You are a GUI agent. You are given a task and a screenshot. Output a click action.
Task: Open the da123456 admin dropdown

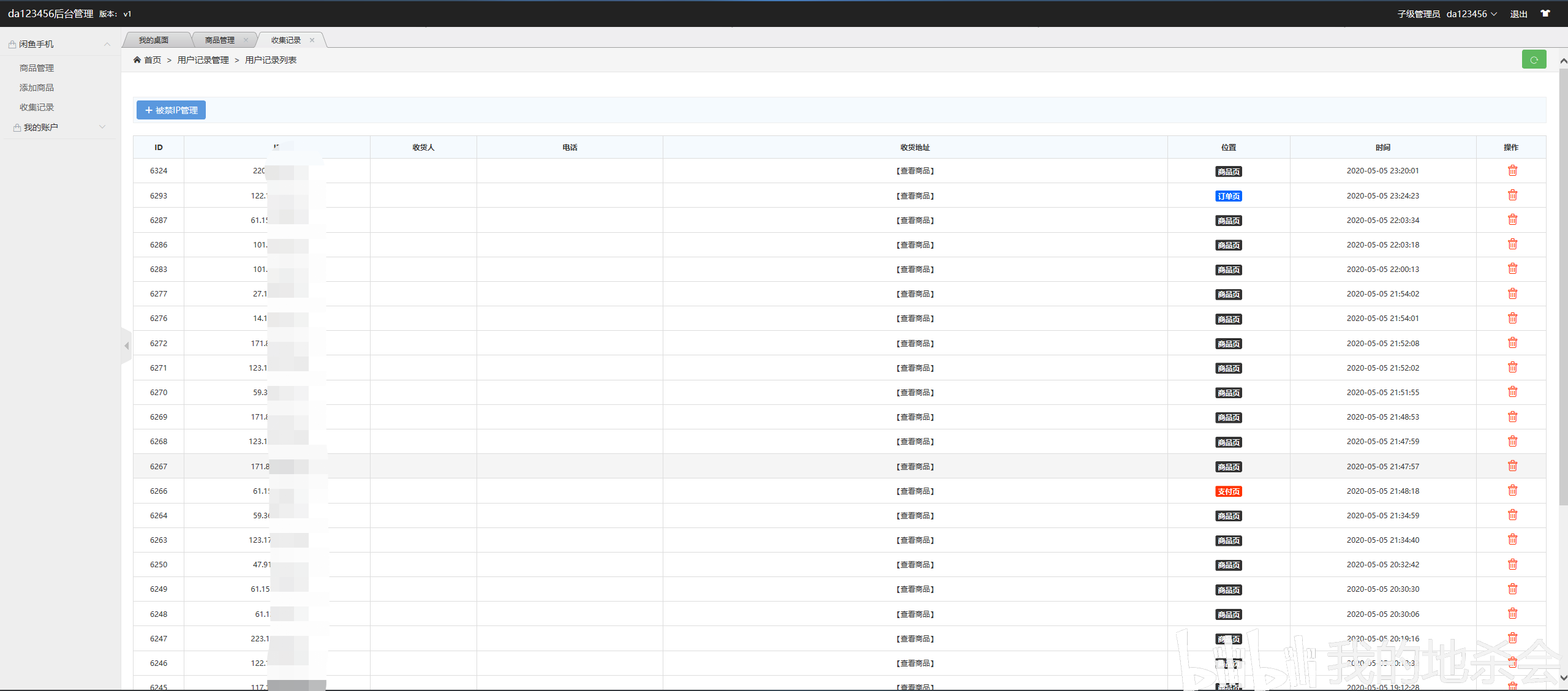click(1471, 13)
